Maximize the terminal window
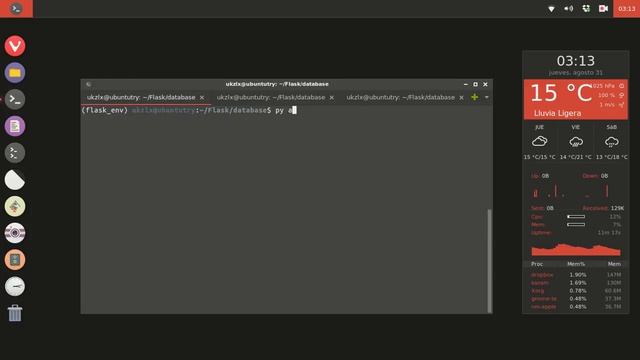 click(476, 84)
